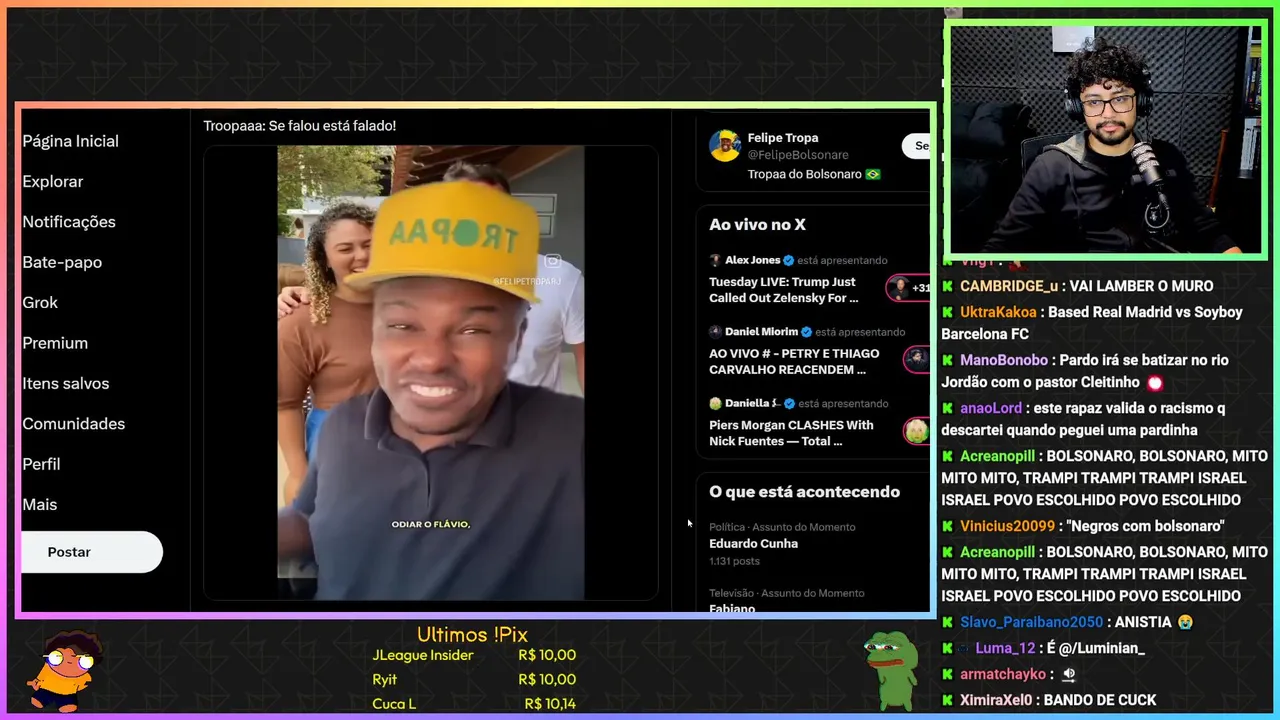The width and height of the screenshot is (1280, 720).
Task: Click the Postar button
Action: (91, 552)
